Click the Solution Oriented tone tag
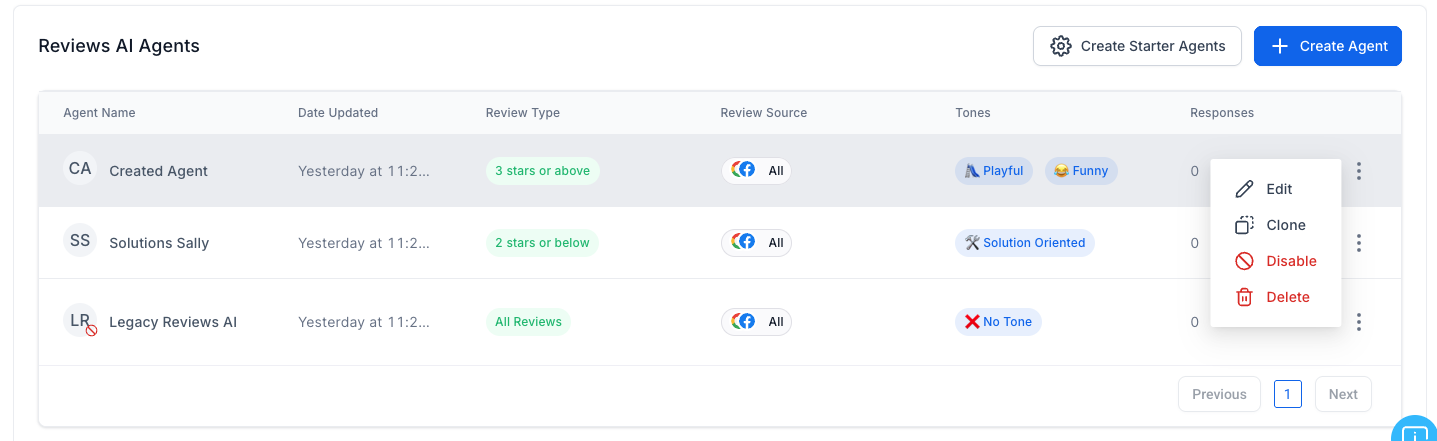 pos(1024,243)
